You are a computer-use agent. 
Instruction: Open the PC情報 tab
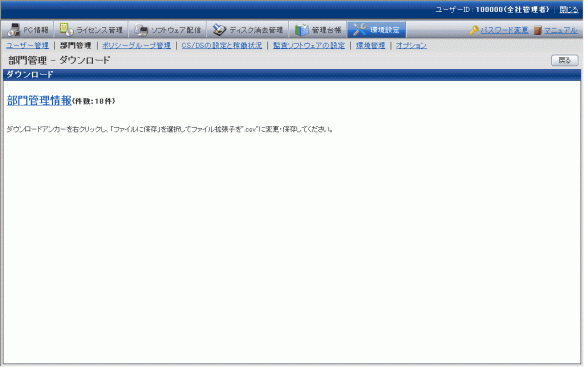point(28,30)
